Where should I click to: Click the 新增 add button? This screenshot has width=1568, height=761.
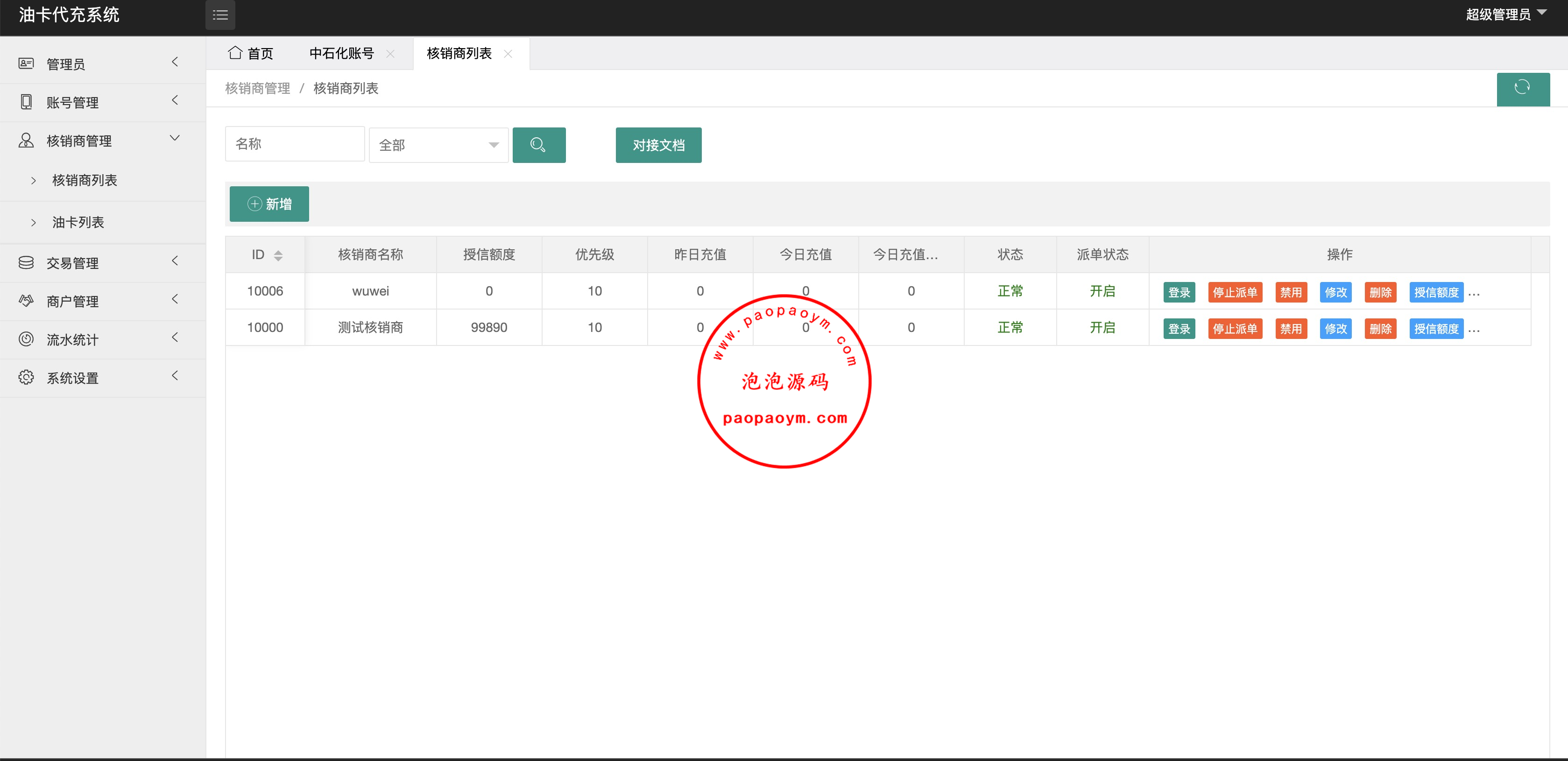[x=269, y=204]
